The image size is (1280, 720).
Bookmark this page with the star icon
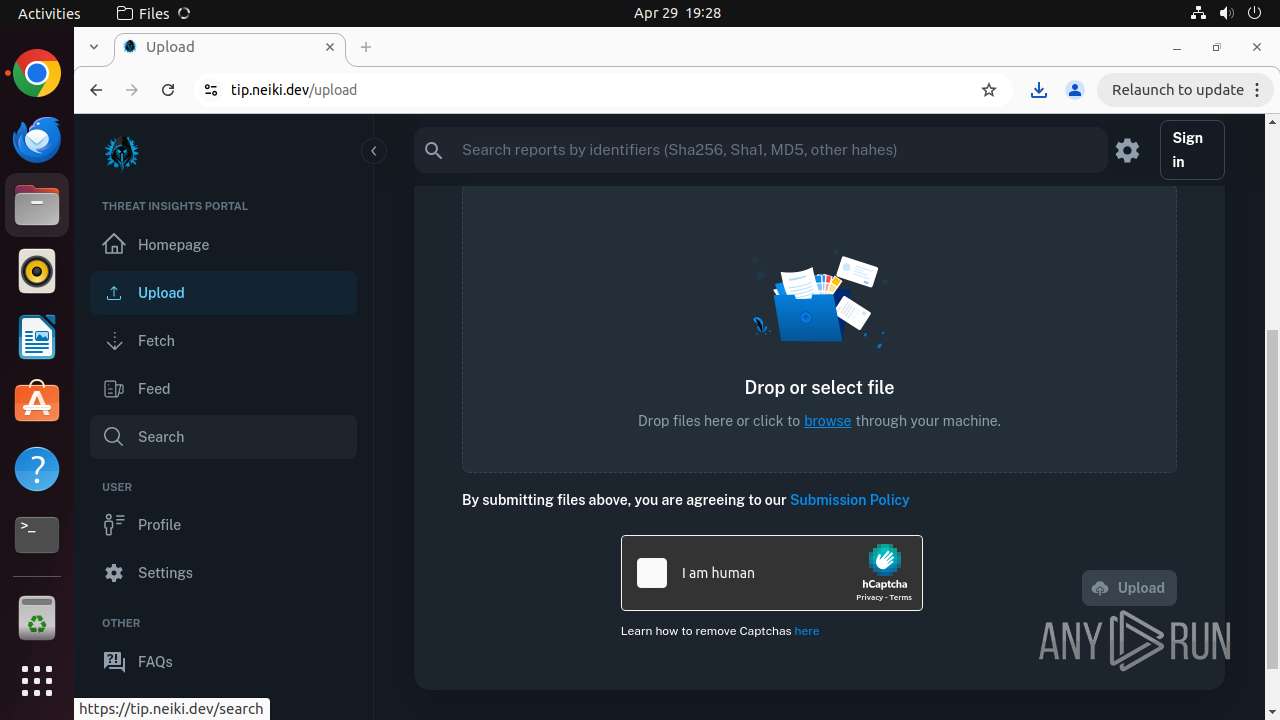pos(989,90)
